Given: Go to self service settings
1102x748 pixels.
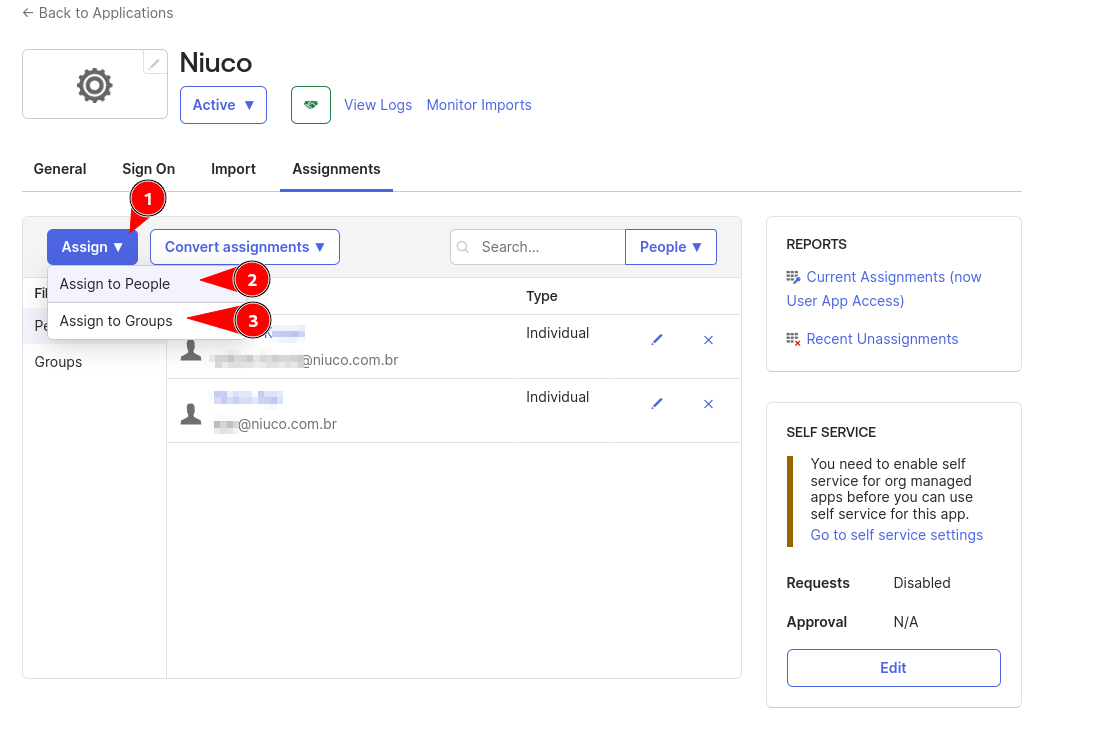Looking at the screenshot, I should [896, 535].
